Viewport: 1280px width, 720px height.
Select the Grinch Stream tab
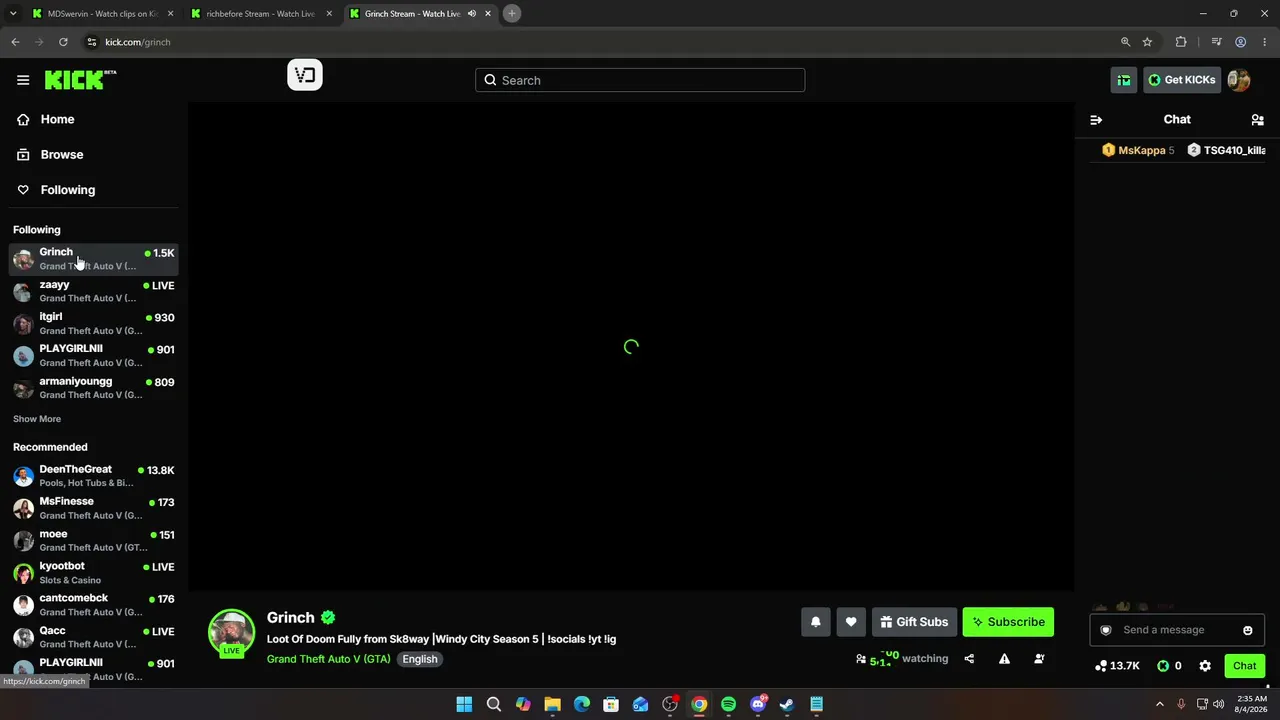click(x=420, y=14)
